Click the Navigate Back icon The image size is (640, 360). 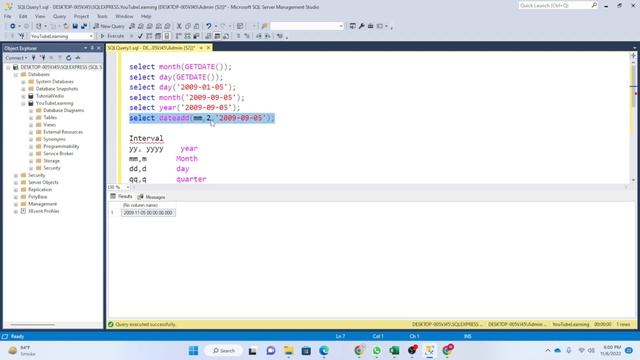pos(13,26)
